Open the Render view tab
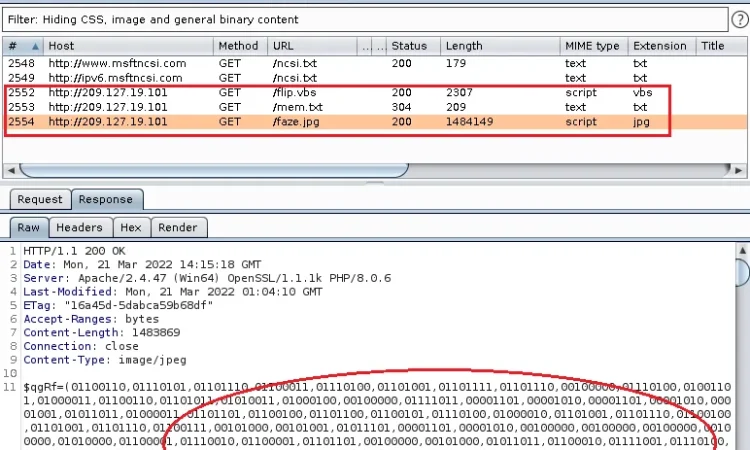Image resolution: width=750 pixels, height=450 pixels. click(x=178, y=228)
